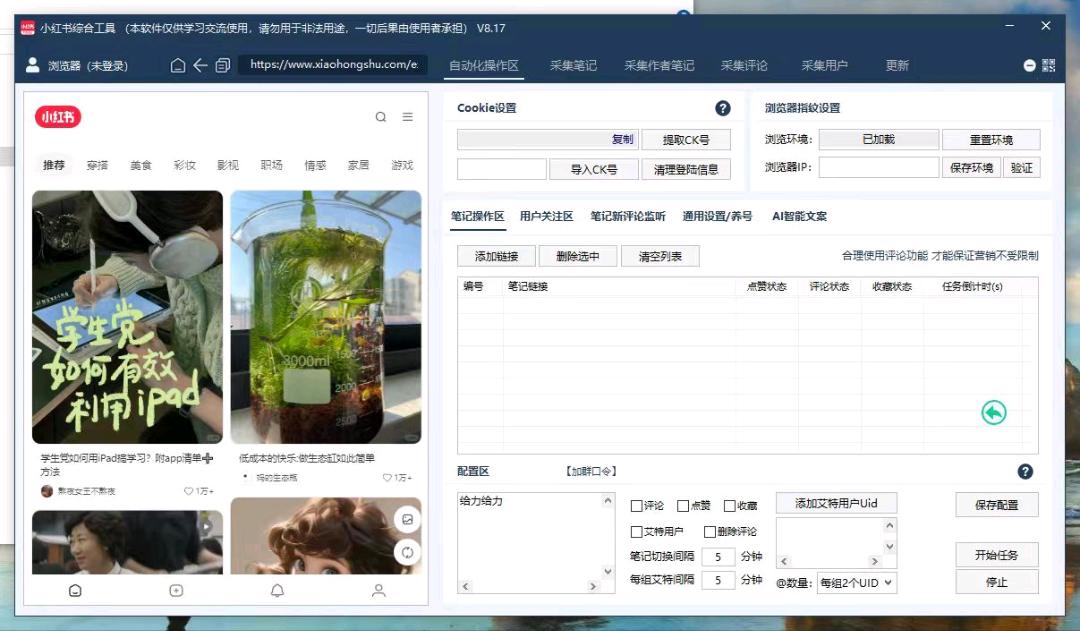
Task: Click the 复制 button in Cookie field
Action: click(622, 139)
